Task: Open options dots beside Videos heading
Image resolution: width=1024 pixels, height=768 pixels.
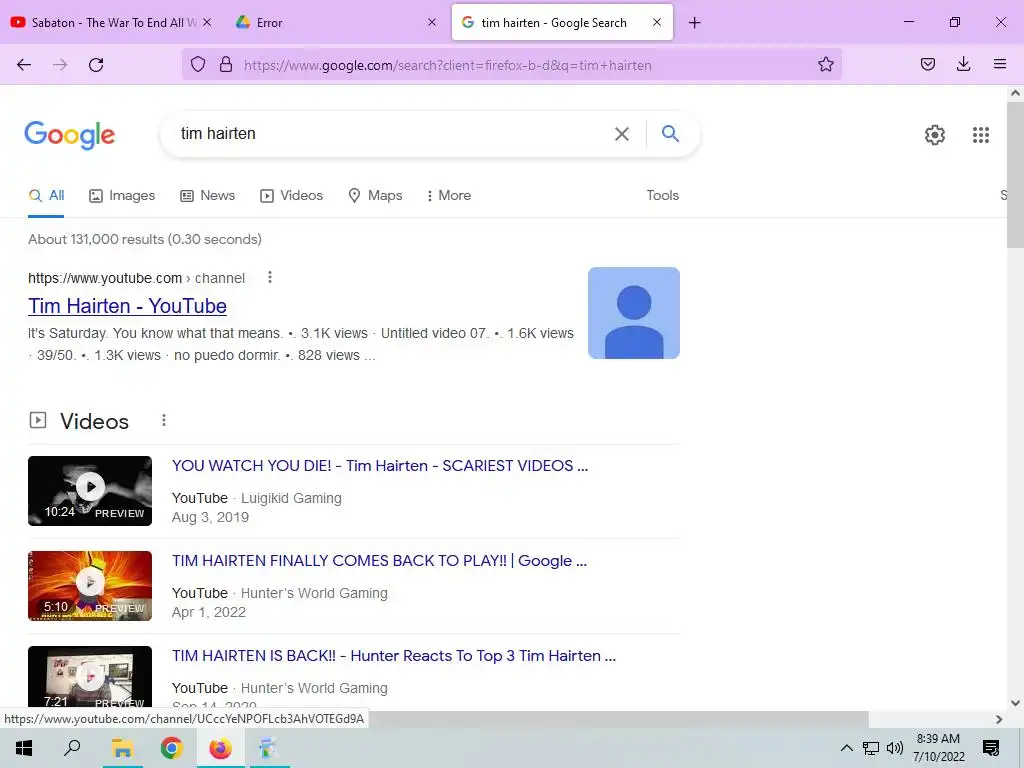Action: click(164, 421)
